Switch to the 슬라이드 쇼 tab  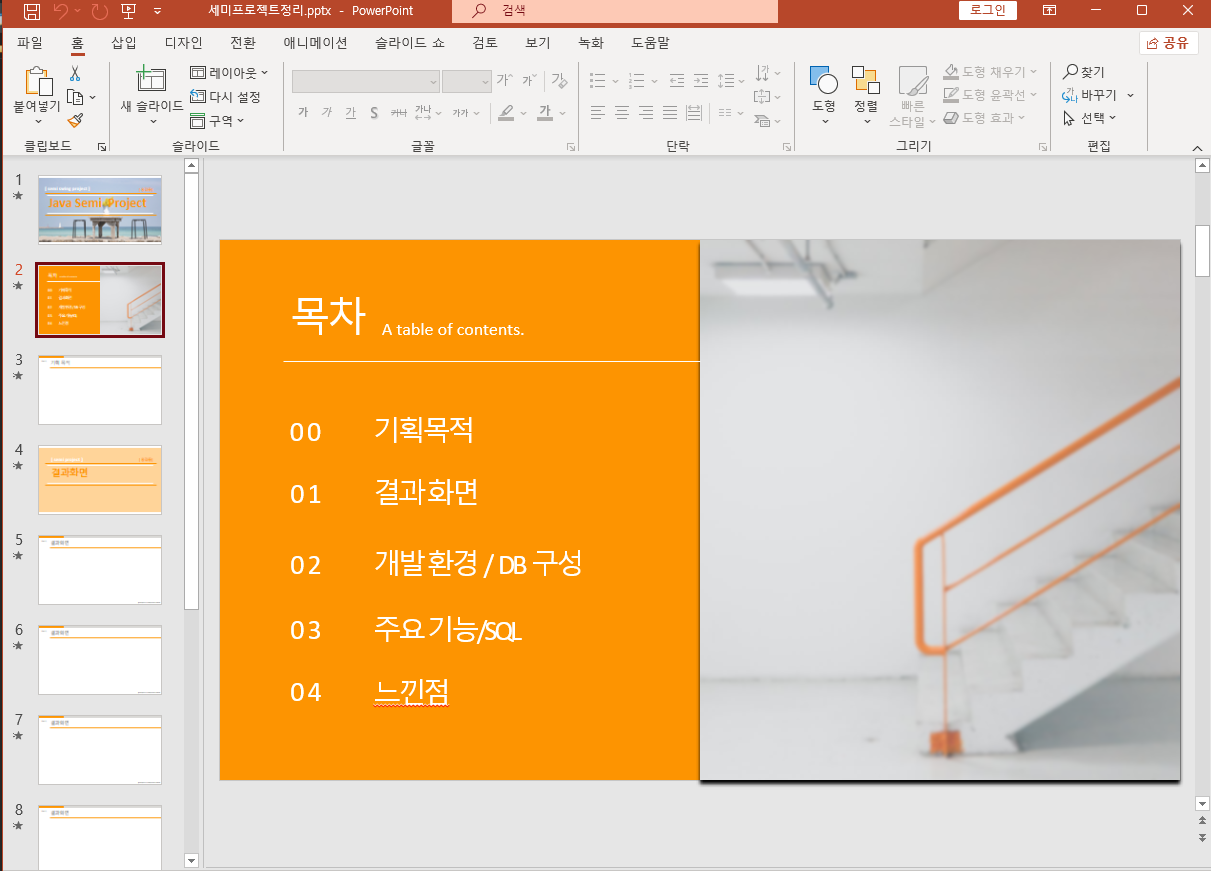pyautogui.click(x=410, y=43)
